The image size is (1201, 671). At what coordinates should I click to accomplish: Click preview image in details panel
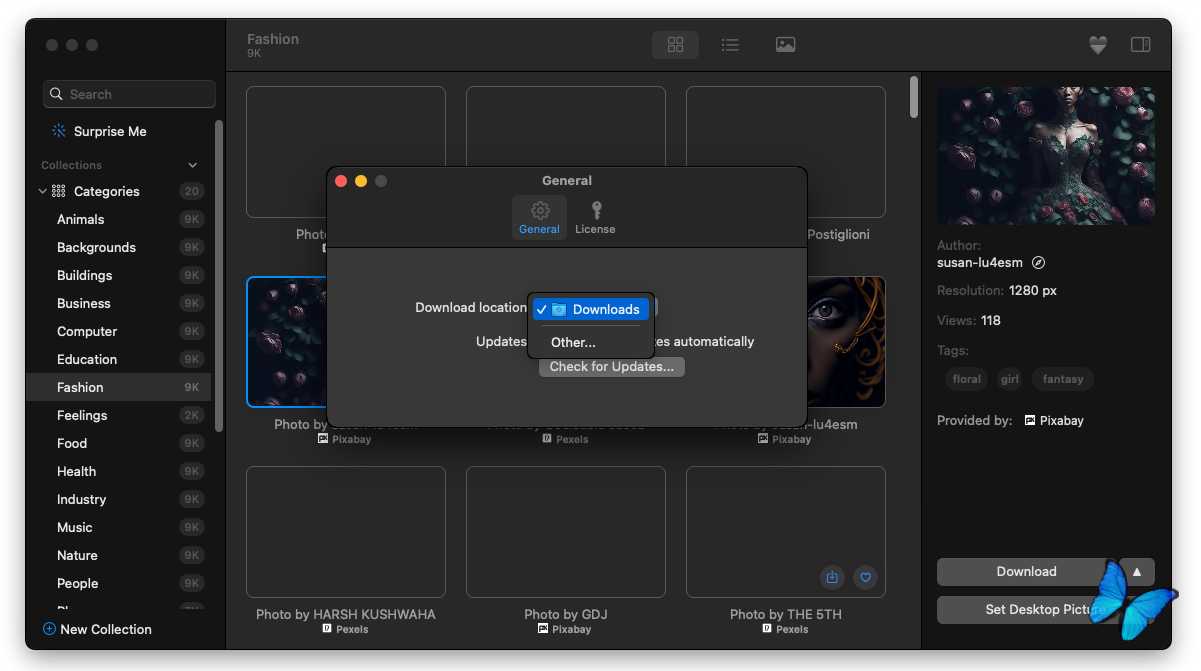pos(1045,155)
